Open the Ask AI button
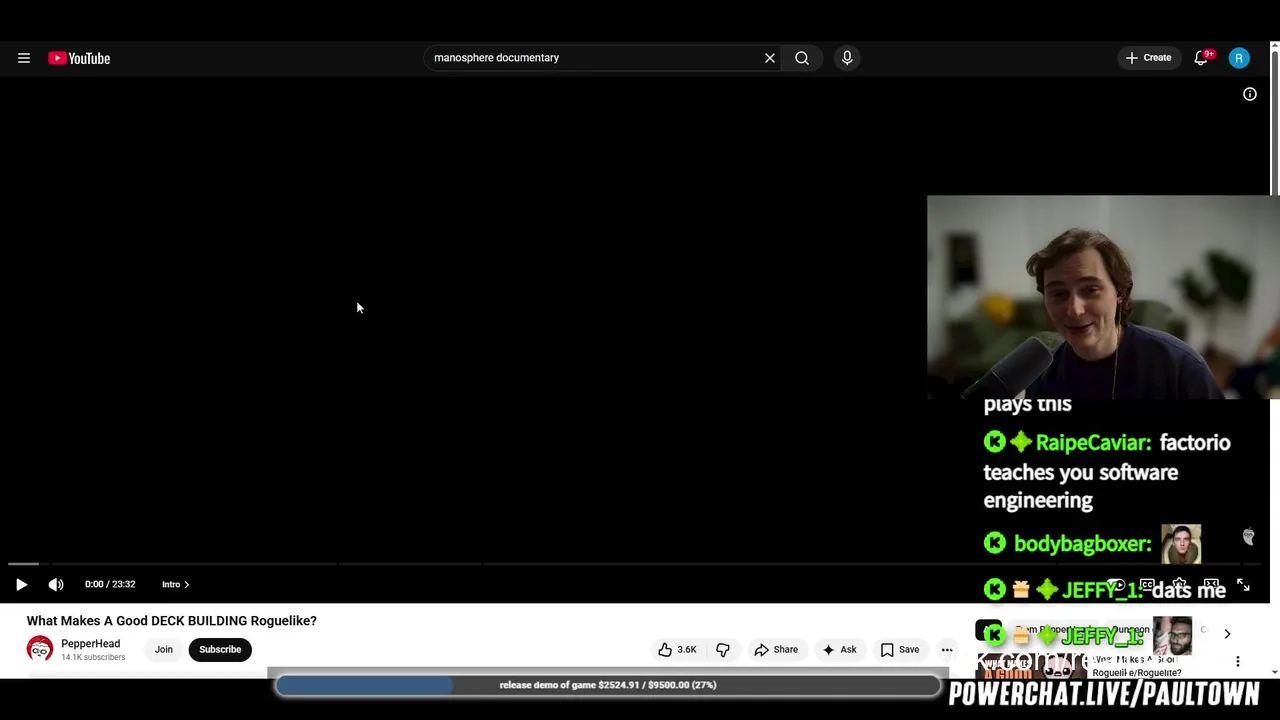Screen dimensions: 1280x720 coord(839,650)
